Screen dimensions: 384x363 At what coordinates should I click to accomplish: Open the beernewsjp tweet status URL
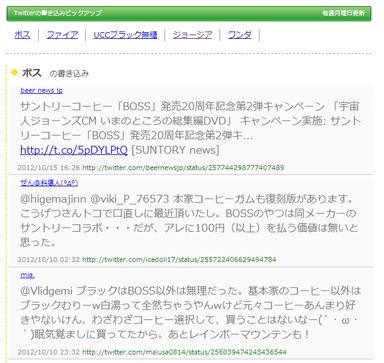tap(183, 167)
